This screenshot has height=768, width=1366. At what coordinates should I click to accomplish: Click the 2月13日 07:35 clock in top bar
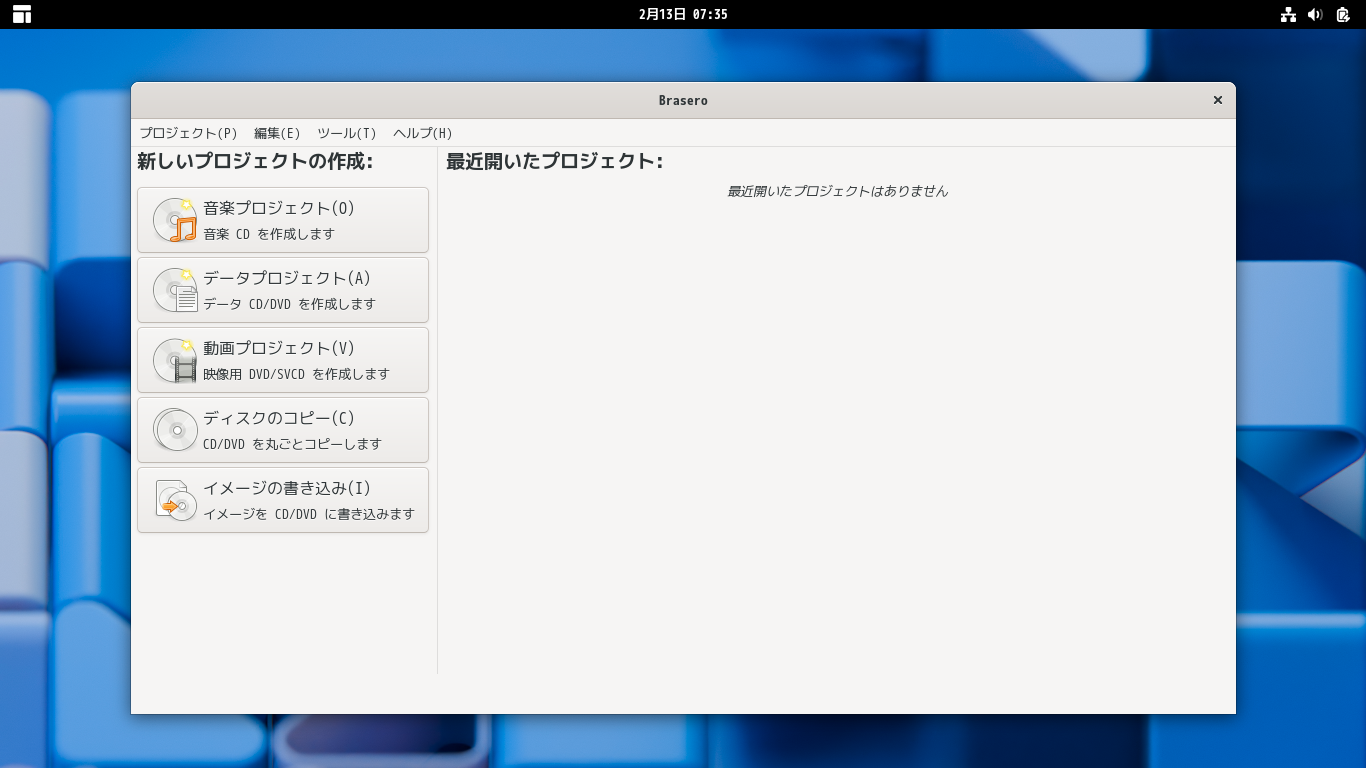click(683, 14)
